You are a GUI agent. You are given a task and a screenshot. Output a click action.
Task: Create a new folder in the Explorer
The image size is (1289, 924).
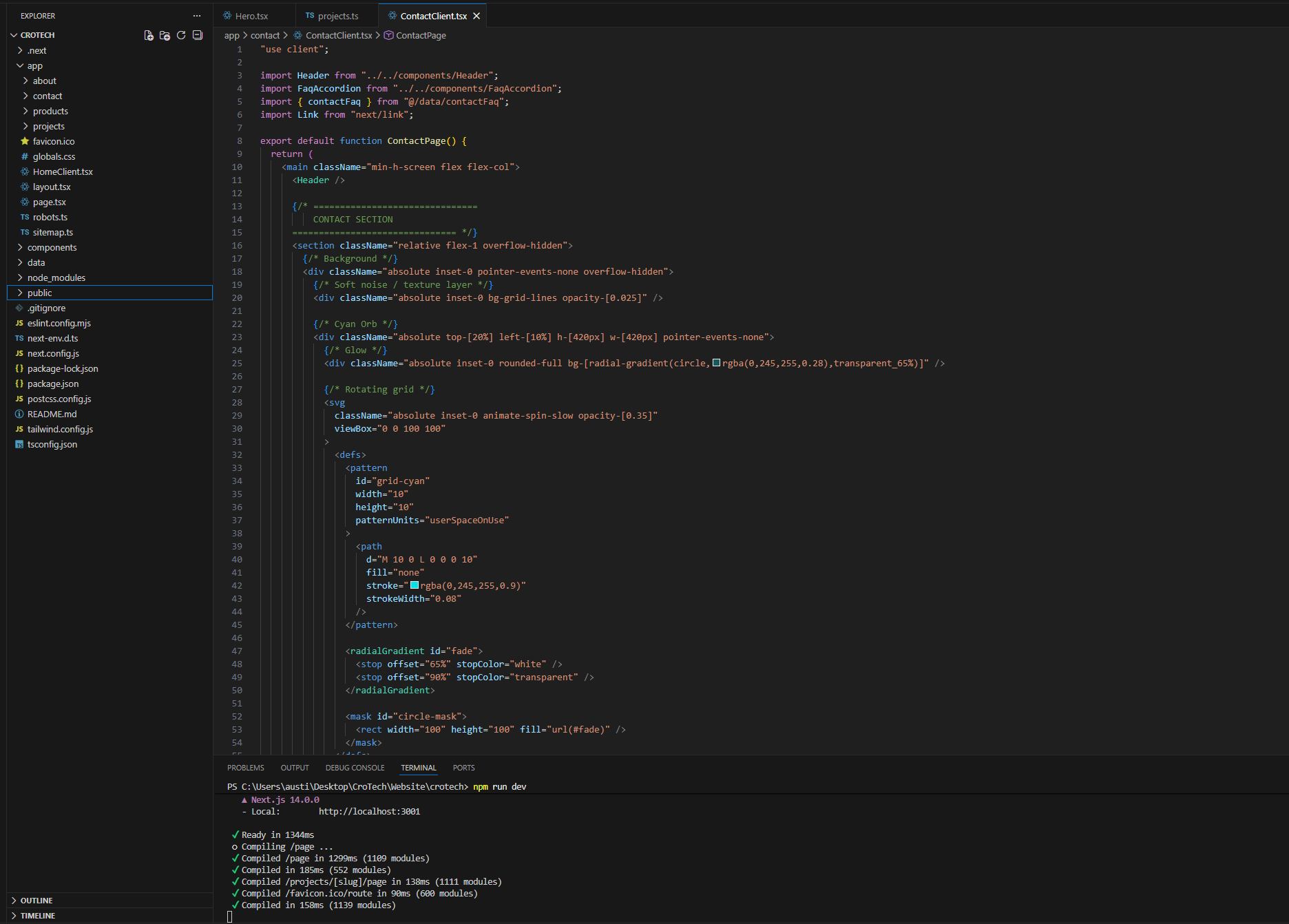pos(165,35)
